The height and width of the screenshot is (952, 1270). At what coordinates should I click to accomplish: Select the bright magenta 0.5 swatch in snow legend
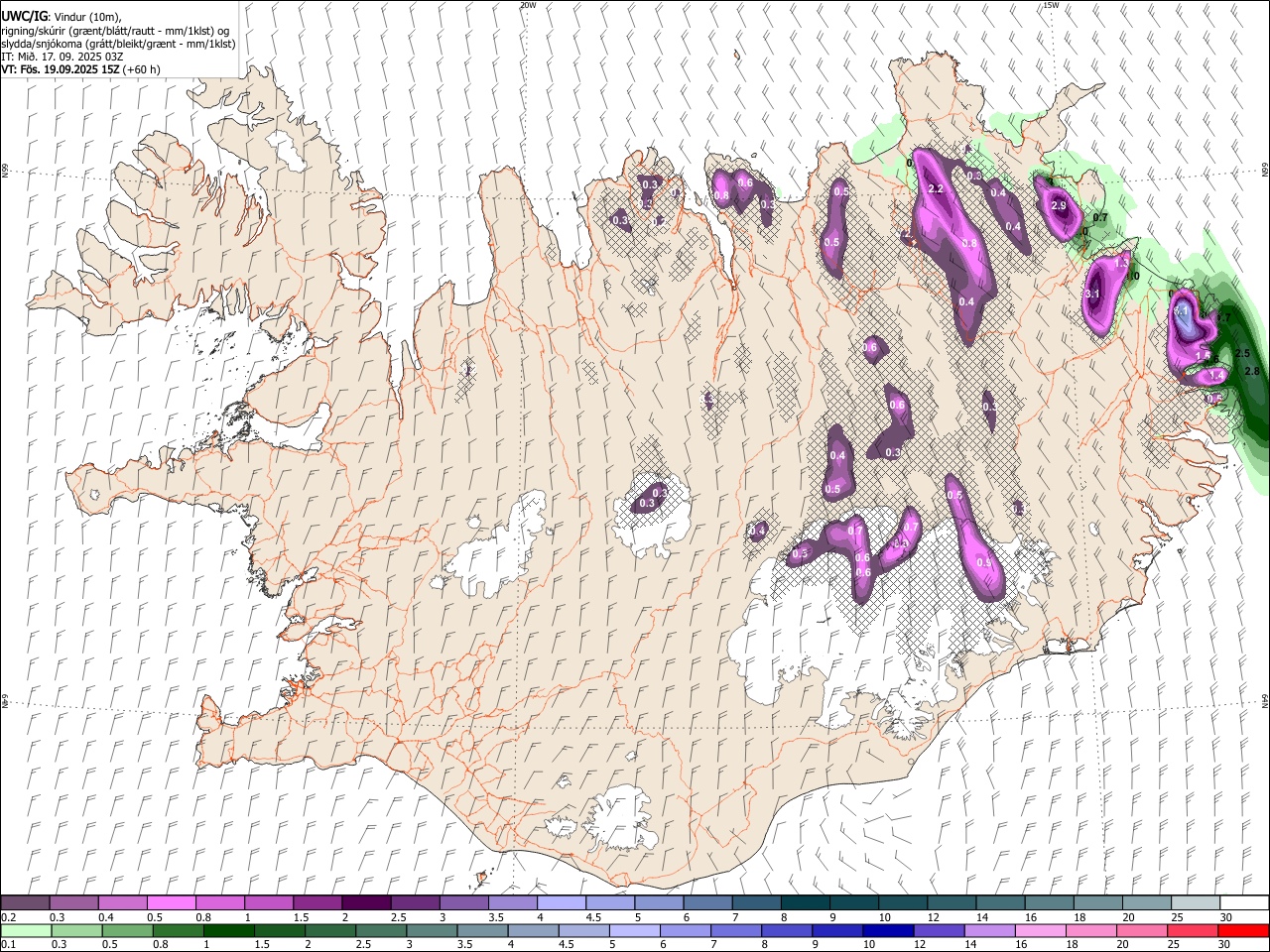pos(171,902)
